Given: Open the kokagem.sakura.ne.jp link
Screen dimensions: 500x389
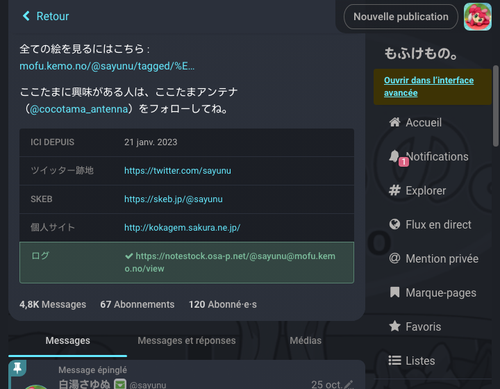Looking at the screenshot, I should point(182,228).
